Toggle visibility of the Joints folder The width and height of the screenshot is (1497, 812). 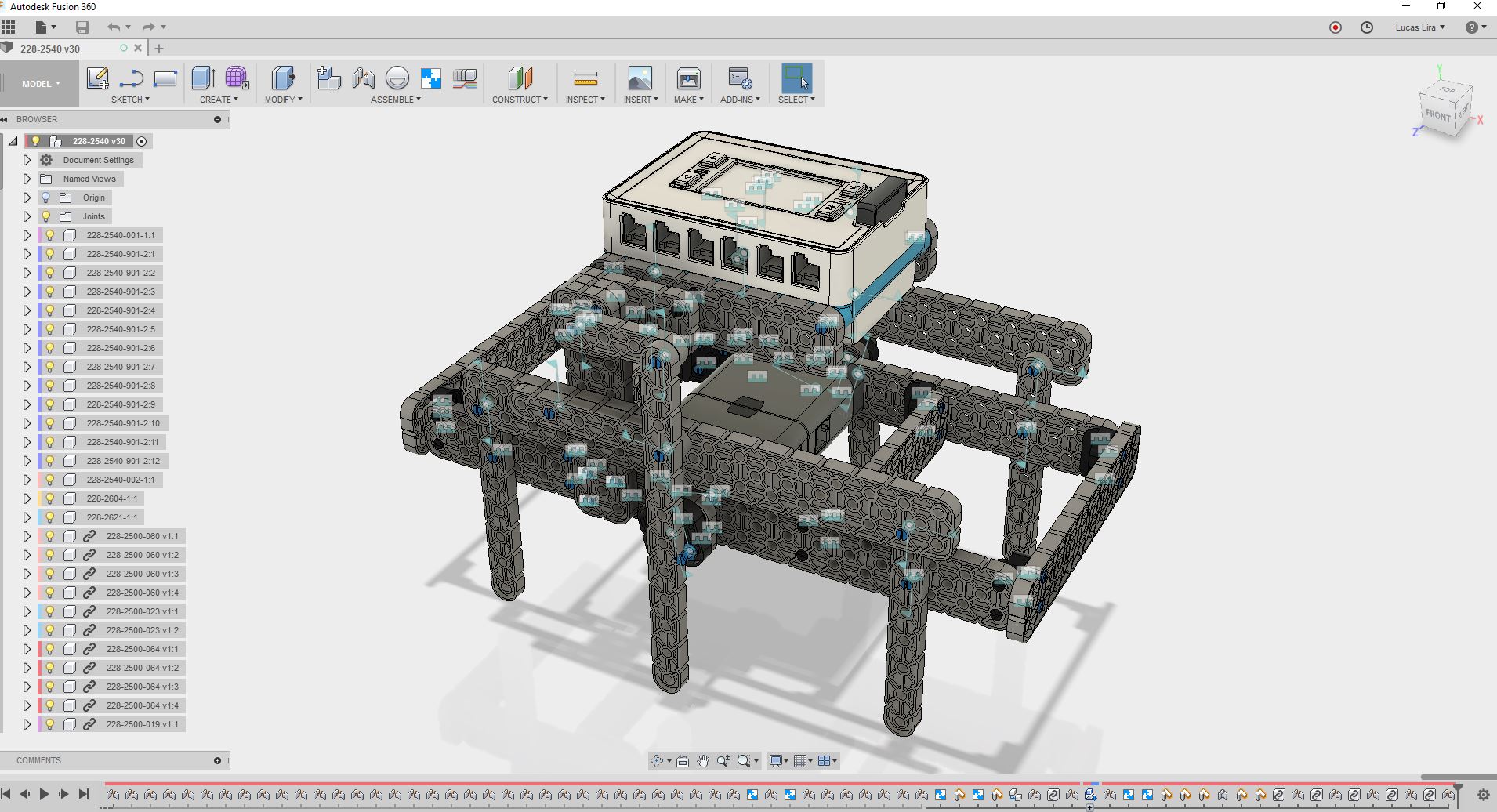[x=47, y=216]
